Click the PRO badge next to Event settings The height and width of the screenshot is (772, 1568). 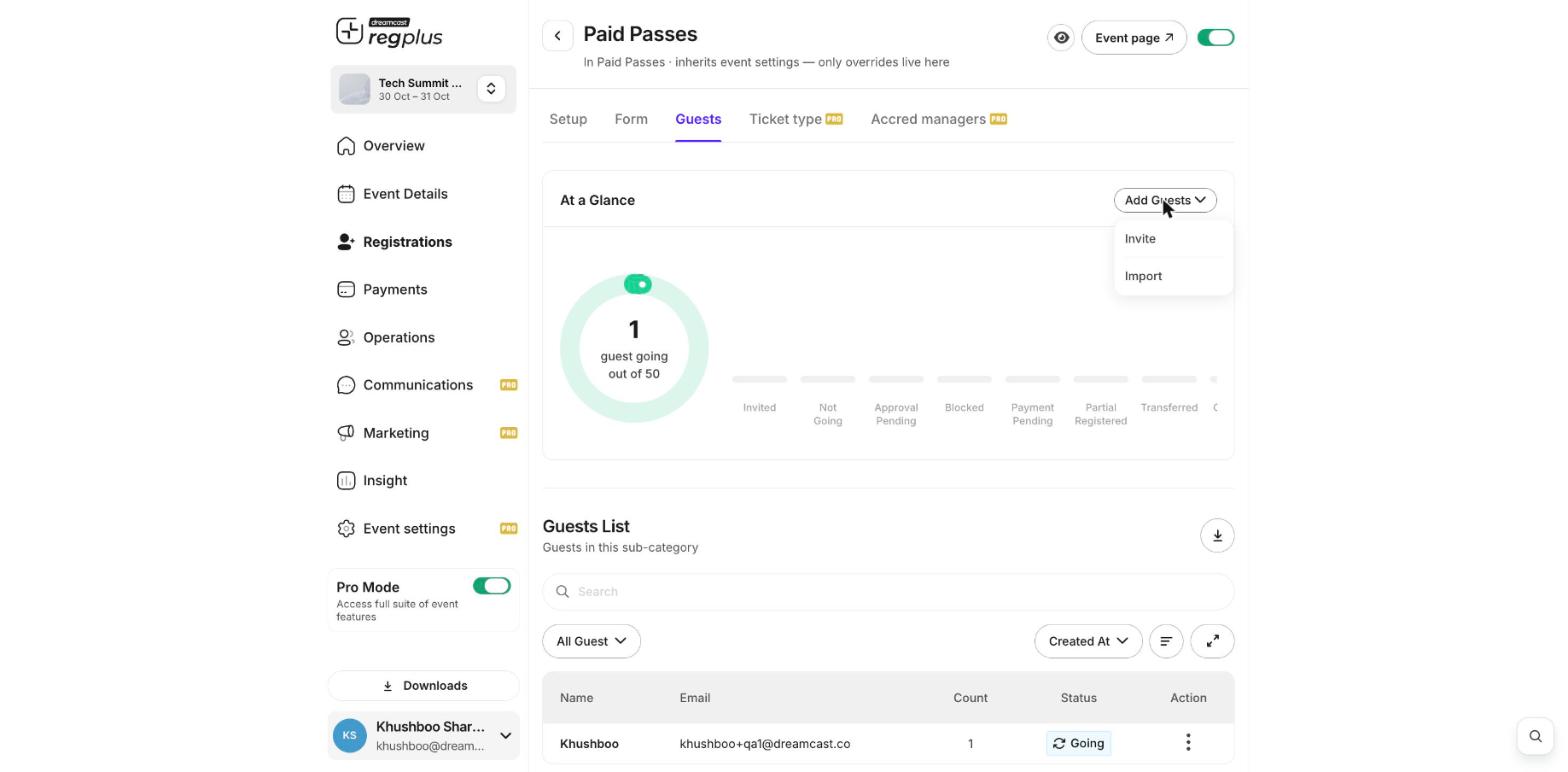point(509,529)
